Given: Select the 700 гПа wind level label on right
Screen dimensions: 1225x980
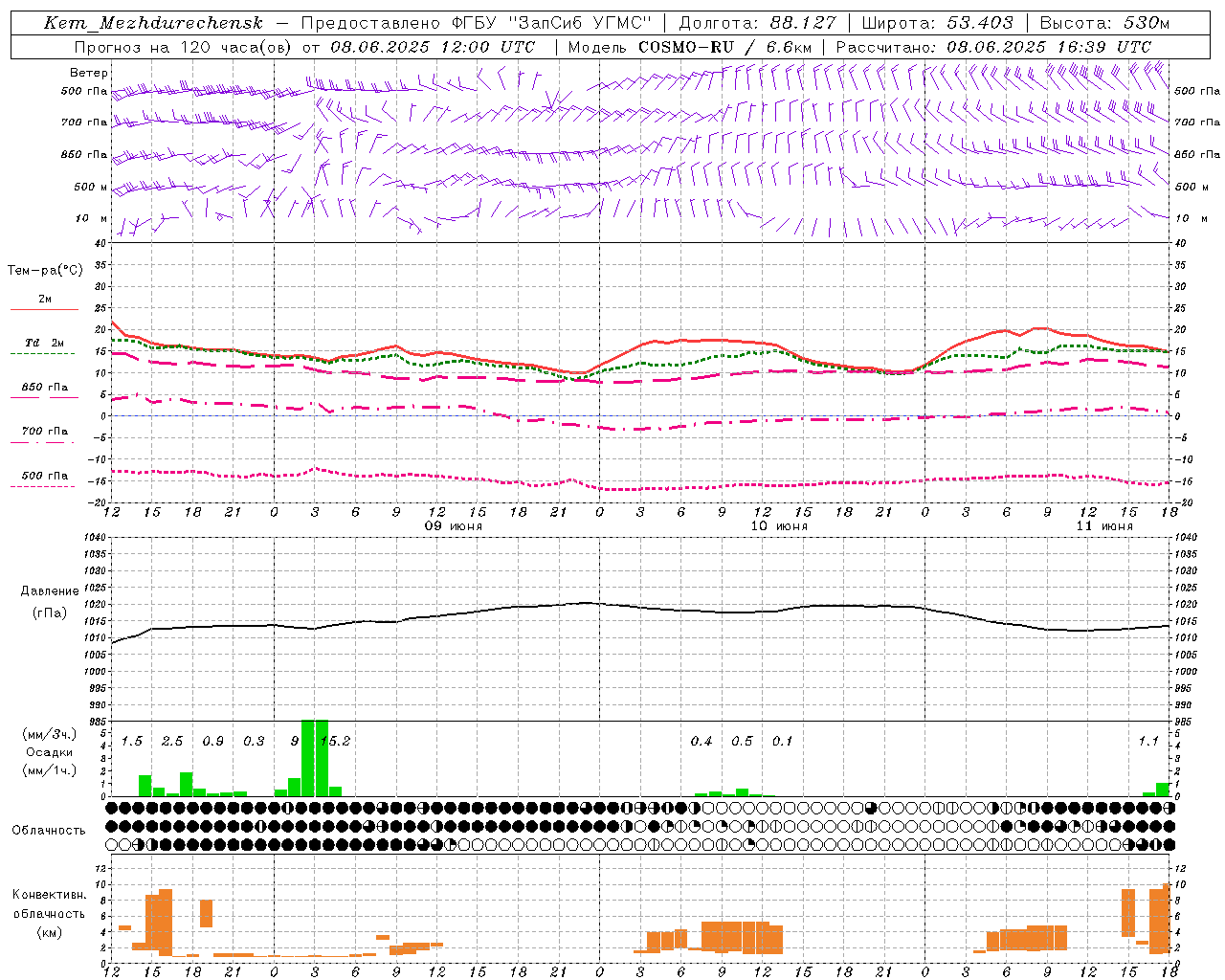Looking at the screenshot, I should (x=1197, y=122).
